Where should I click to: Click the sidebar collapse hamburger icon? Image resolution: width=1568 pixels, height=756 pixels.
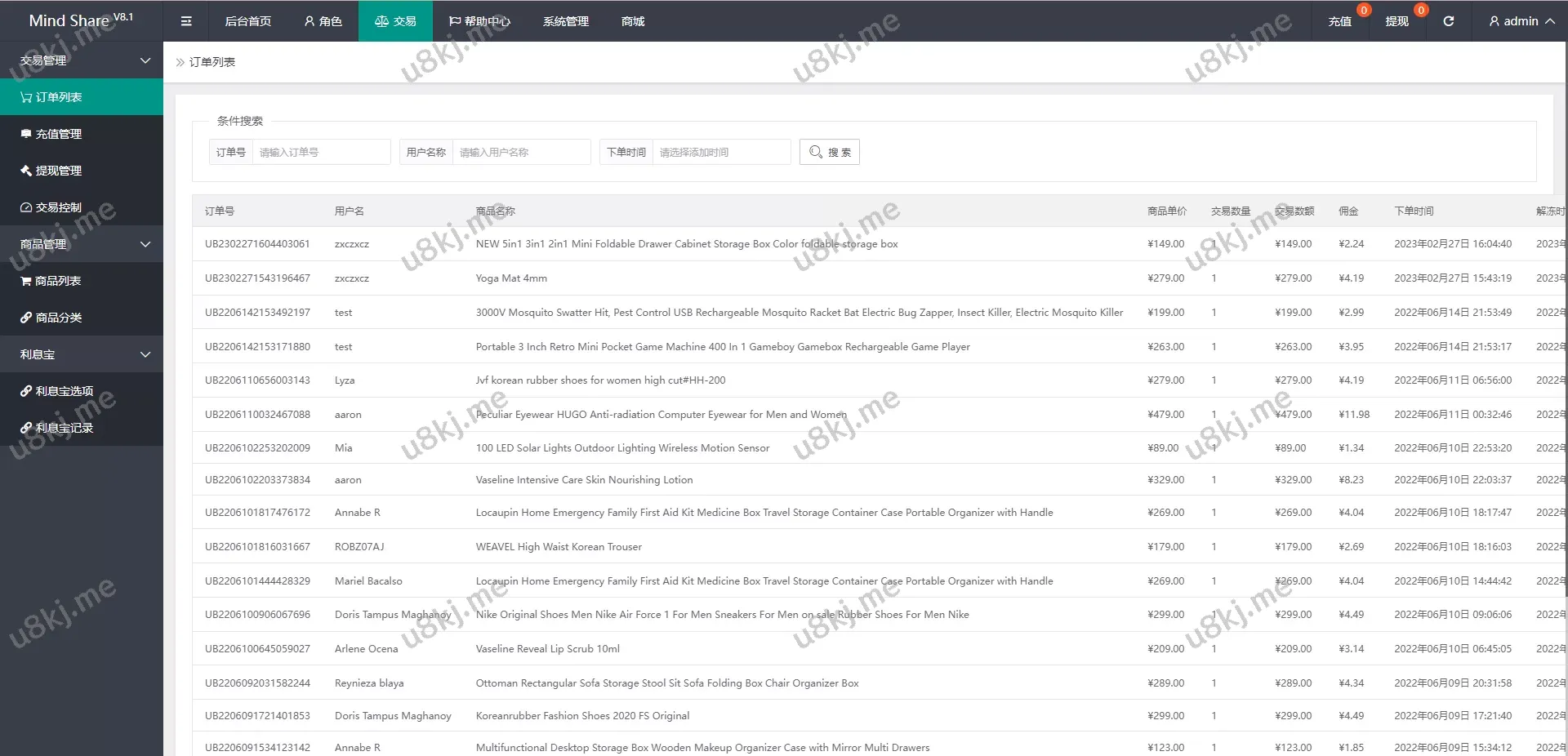click(x=186, y=21)
